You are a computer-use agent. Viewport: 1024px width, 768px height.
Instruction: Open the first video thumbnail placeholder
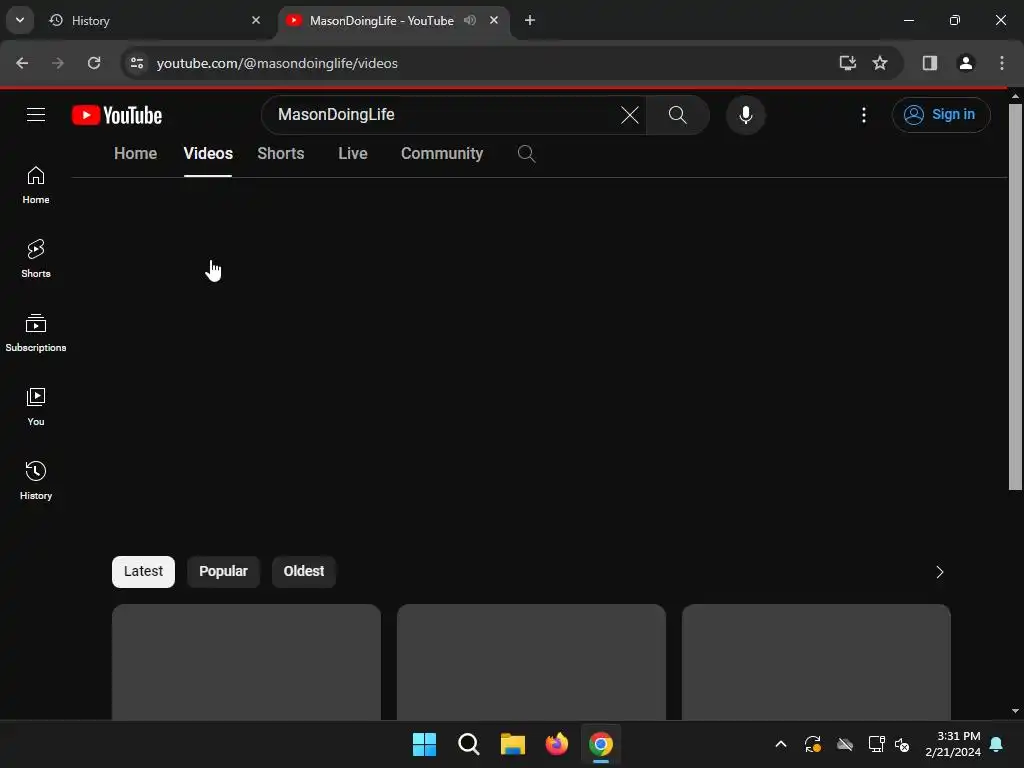click(246, 662)
